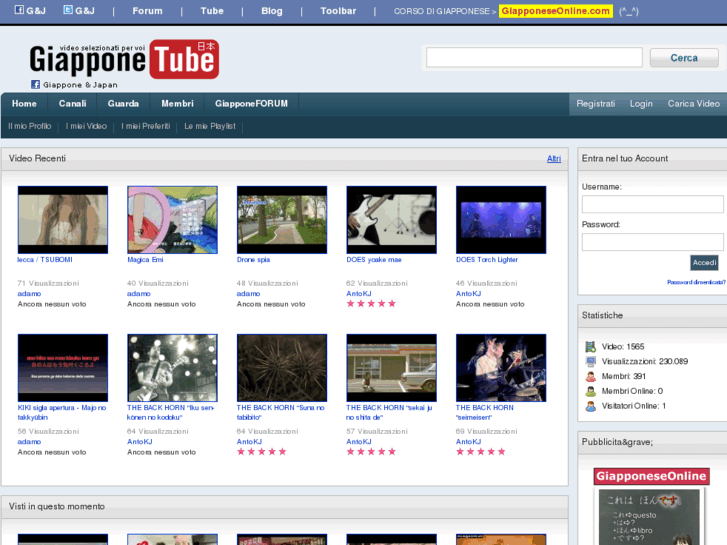The image size is (727, 545).
Task: Click star rating under sekai ju no shita de
Action: click(x=371, y=452)
